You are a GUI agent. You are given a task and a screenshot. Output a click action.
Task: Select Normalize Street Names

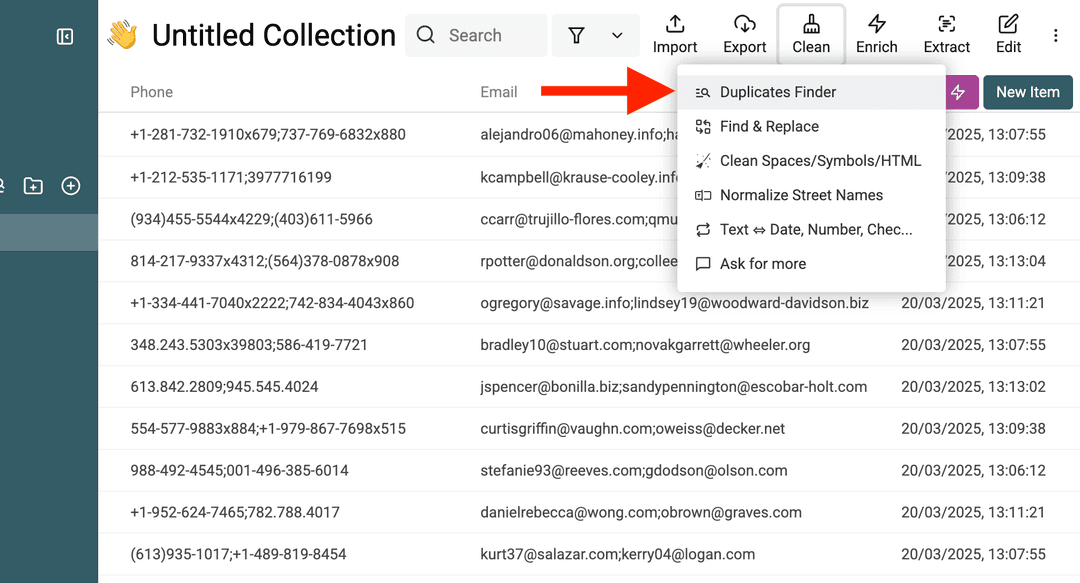pos(800,194)
